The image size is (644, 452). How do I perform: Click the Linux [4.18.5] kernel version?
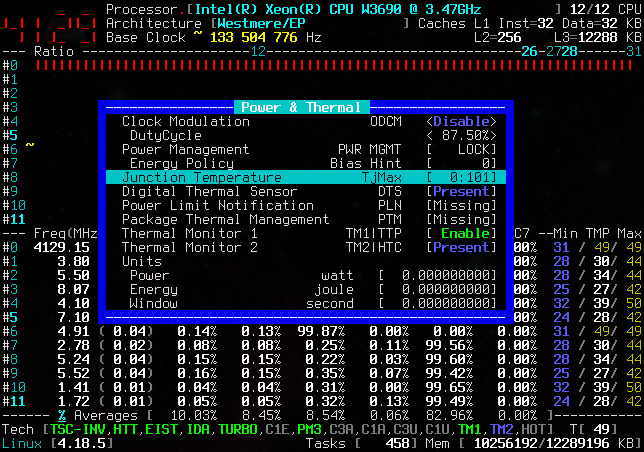(58, 444)
